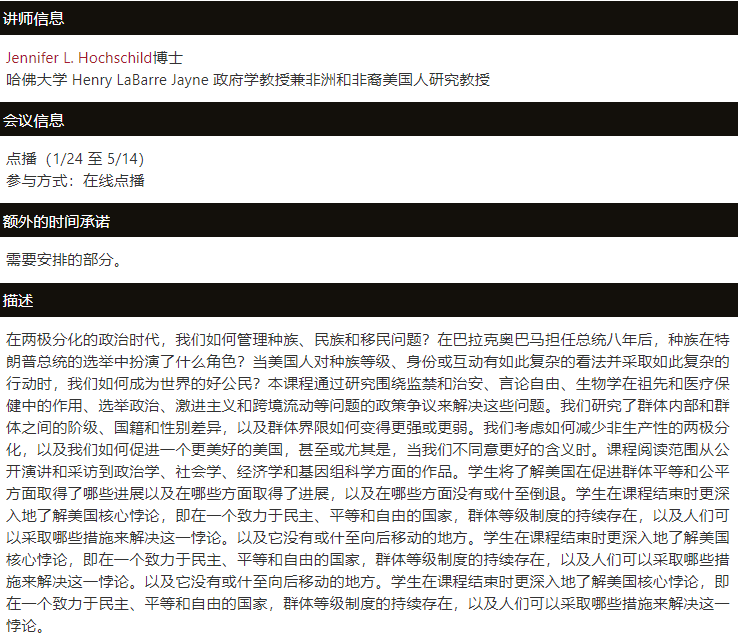Open Jennifer L. Hochschild instructor link
The height and width of the screenshot is (643, 738).
tap(79, 58)
